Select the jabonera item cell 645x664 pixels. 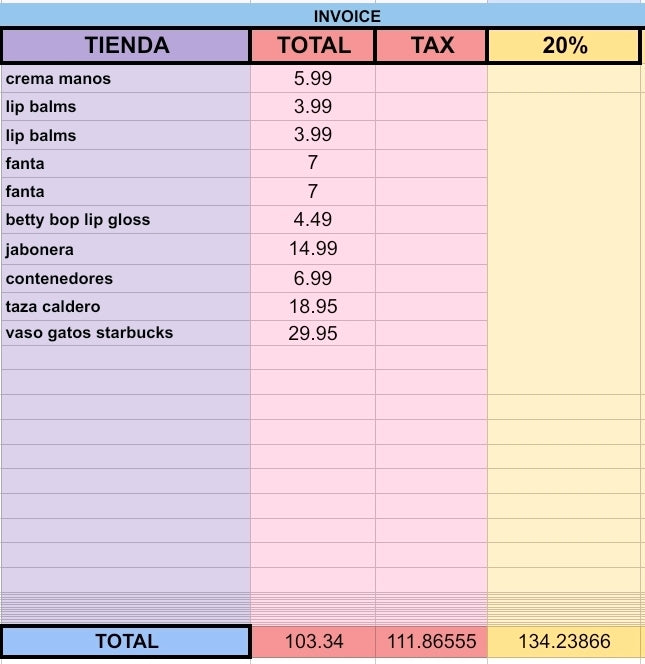click(126, 249)
